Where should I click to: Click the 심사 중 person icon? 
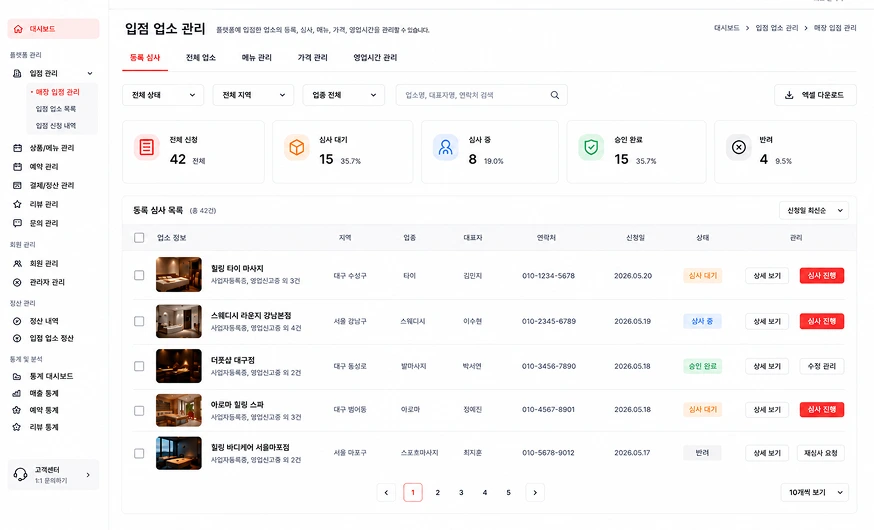(445, 148)
